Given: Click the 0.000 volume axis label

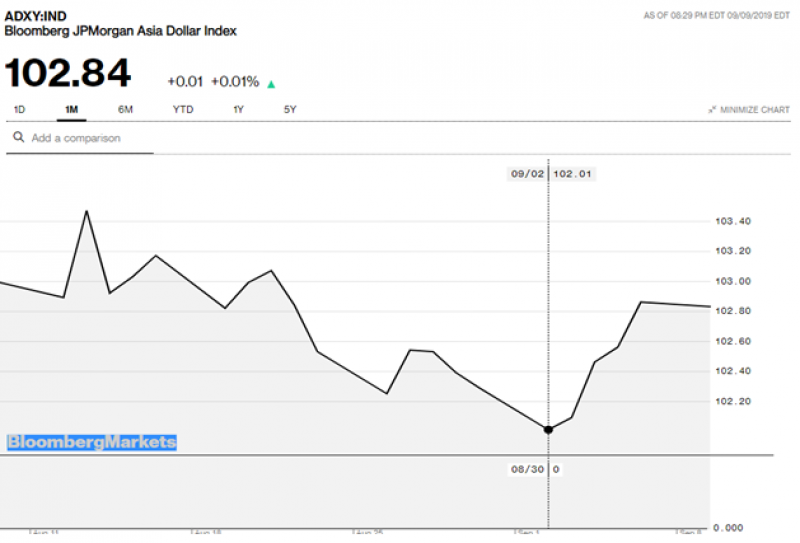Looking at the screenshot, I should [728, 528].
